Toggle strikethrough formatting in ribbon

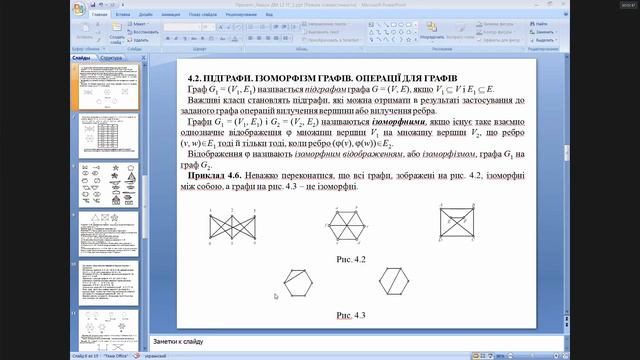[x=193, y=39]
